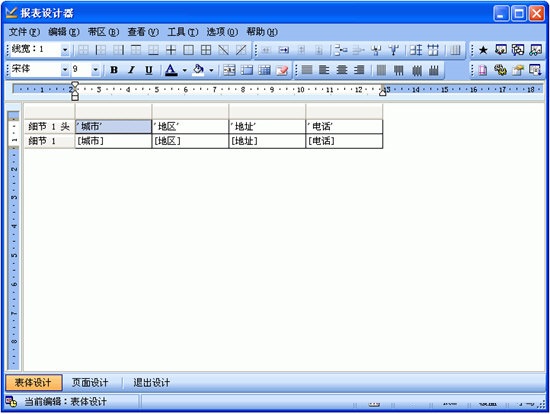Toggle italic formatting
Screen dimensions: 550x414
click(x=131, y=70)
